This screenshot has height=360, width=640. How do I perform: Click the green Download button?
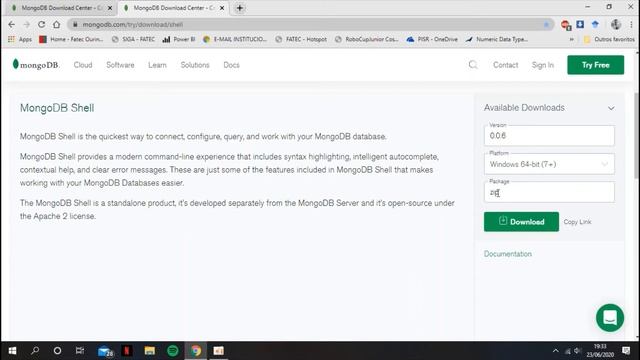(521, 222)
